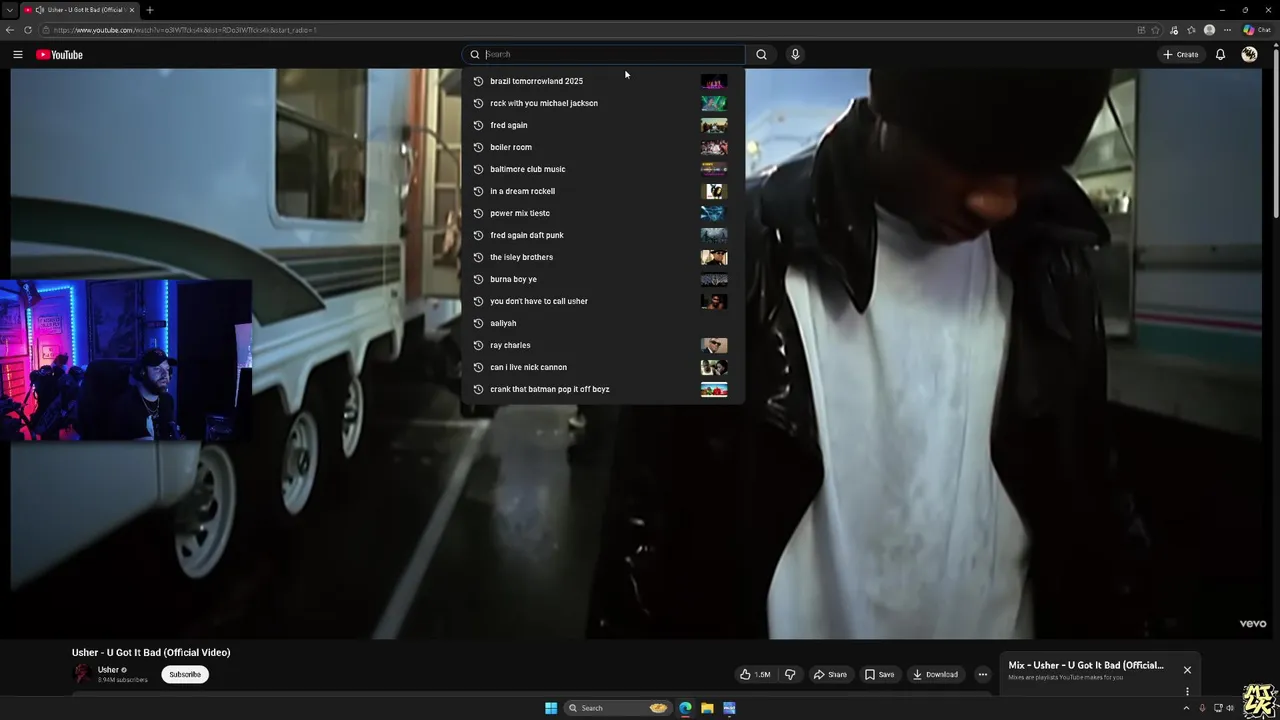The image size is (1280, 720).
Task: Click the browser address bar URL
Action: (185, 30)
